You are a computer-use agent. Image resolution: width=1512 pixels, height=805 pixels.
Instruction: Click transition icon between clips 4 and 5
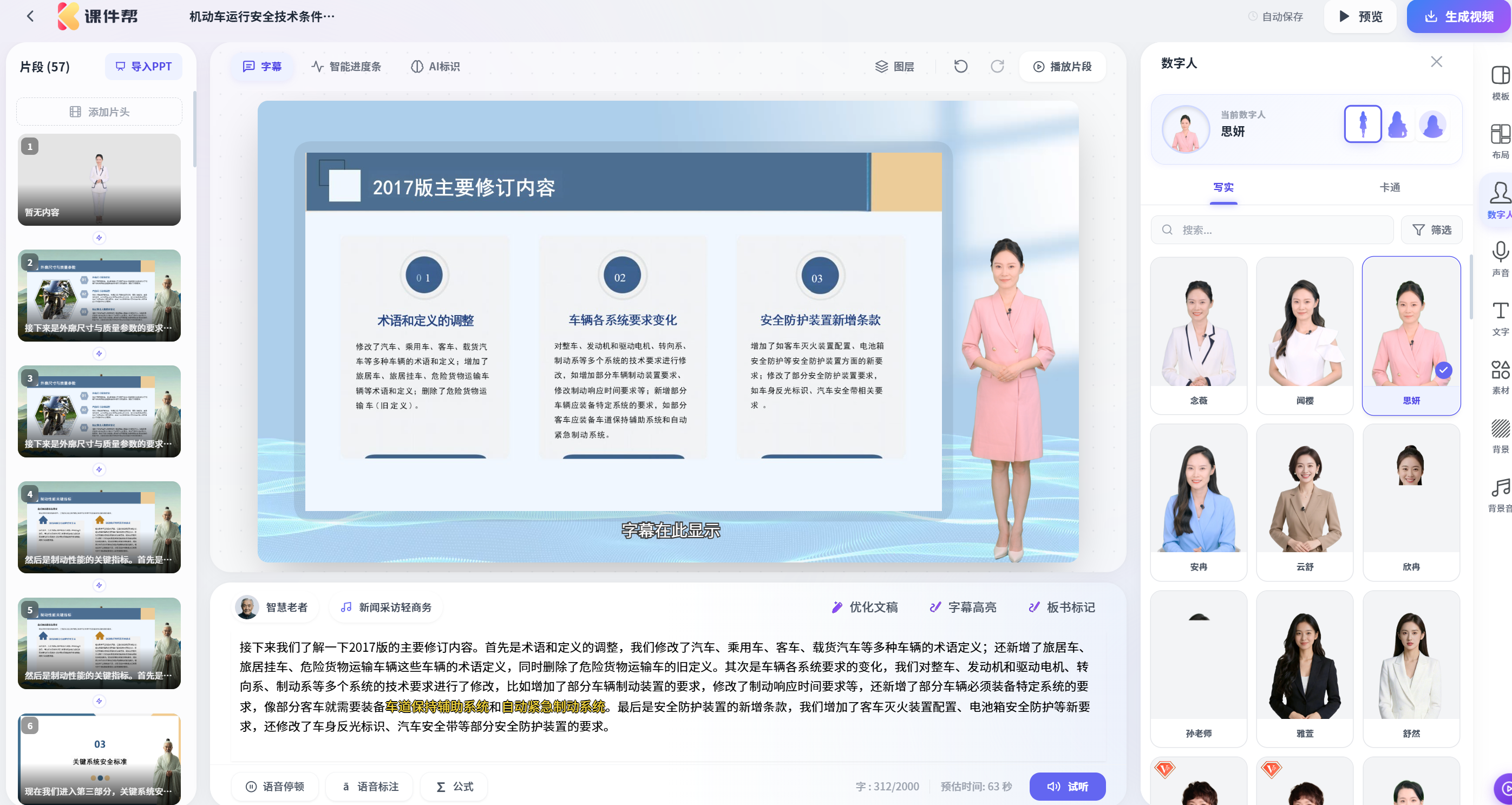[x=99, y=585]
